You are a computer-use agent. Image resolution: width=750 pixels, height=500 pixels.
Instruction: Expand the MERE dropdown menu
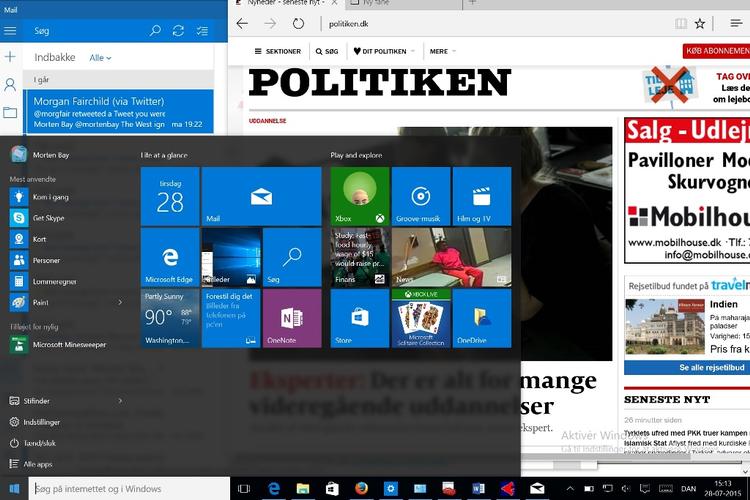(442, 51)
